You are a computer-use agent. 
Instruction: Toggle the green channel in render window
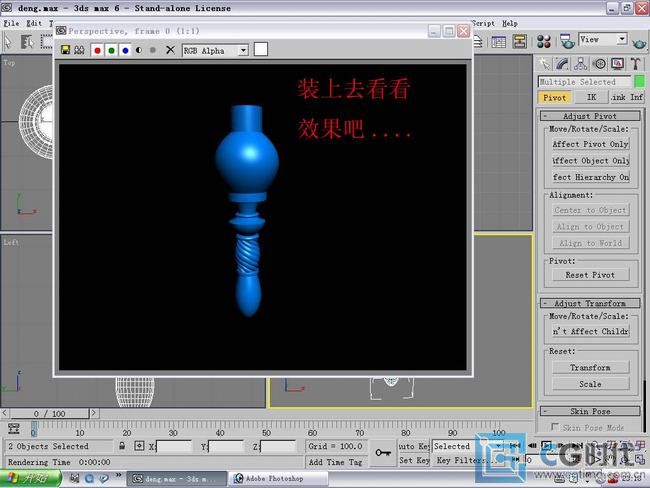pyautogui.click(x=111, y=50)
